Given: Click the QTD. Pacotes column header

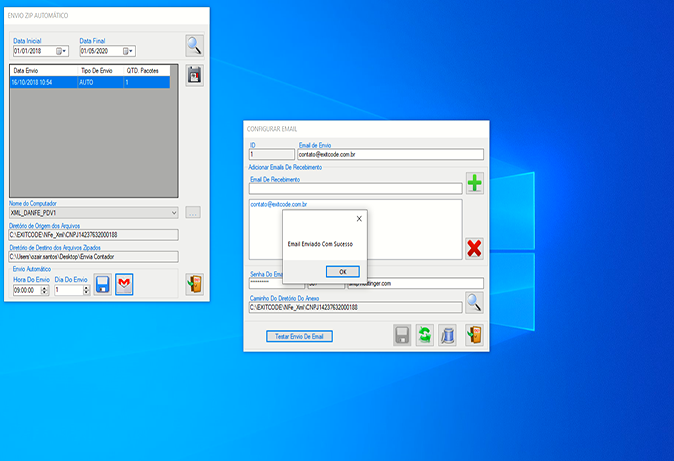Looking at the screenshot, I should click(x=147, y=71).
